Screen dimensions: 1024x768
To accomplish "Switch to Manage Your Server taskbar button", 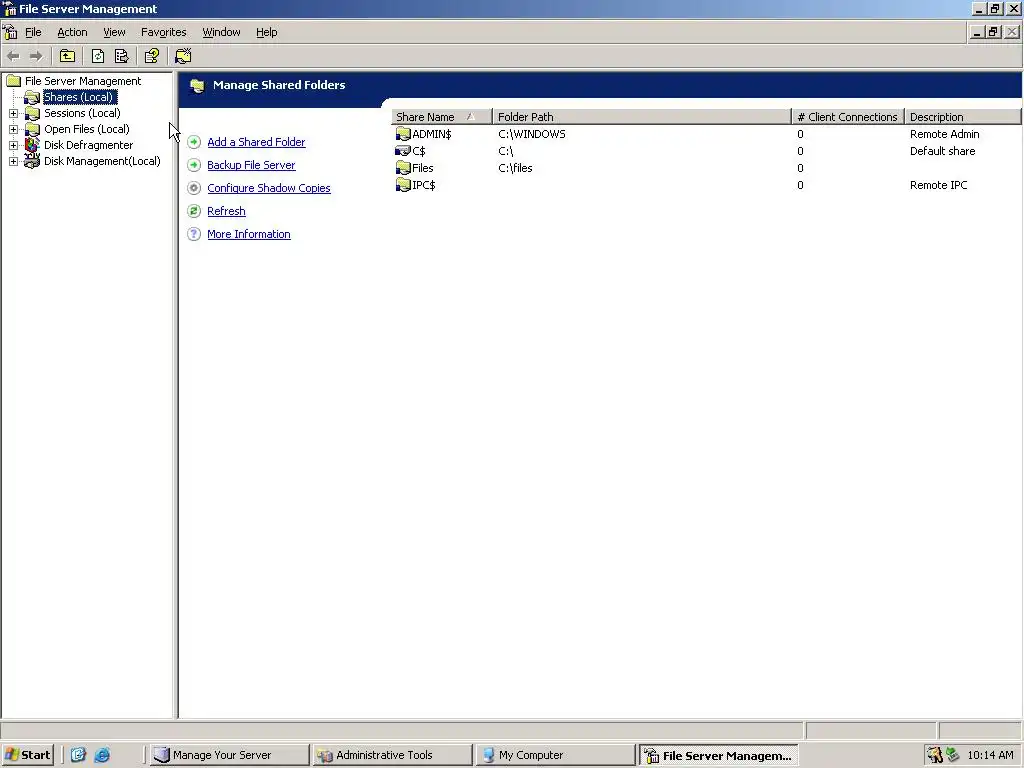I will tap(229, 755).
